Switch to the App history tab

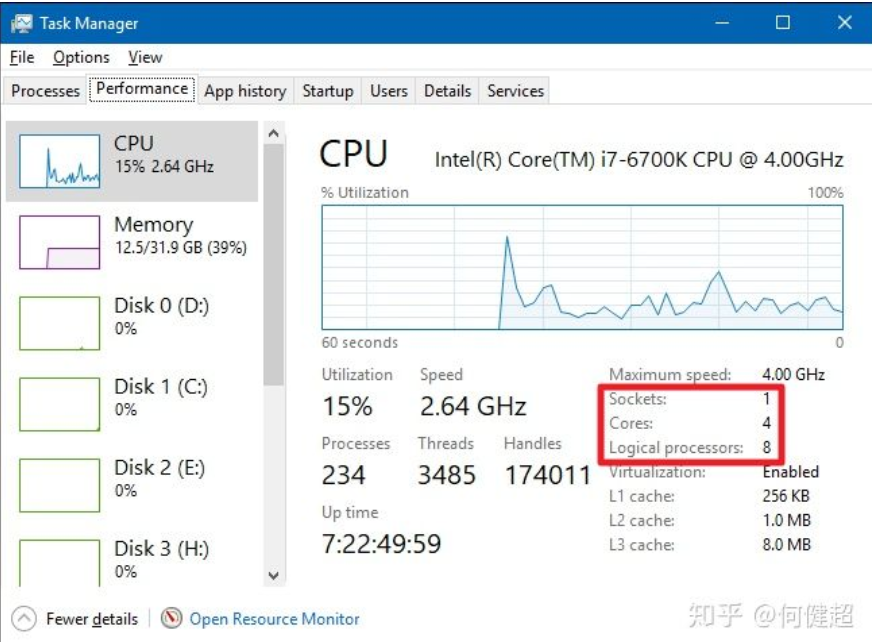pyautogui.click(x=245, y=90)
